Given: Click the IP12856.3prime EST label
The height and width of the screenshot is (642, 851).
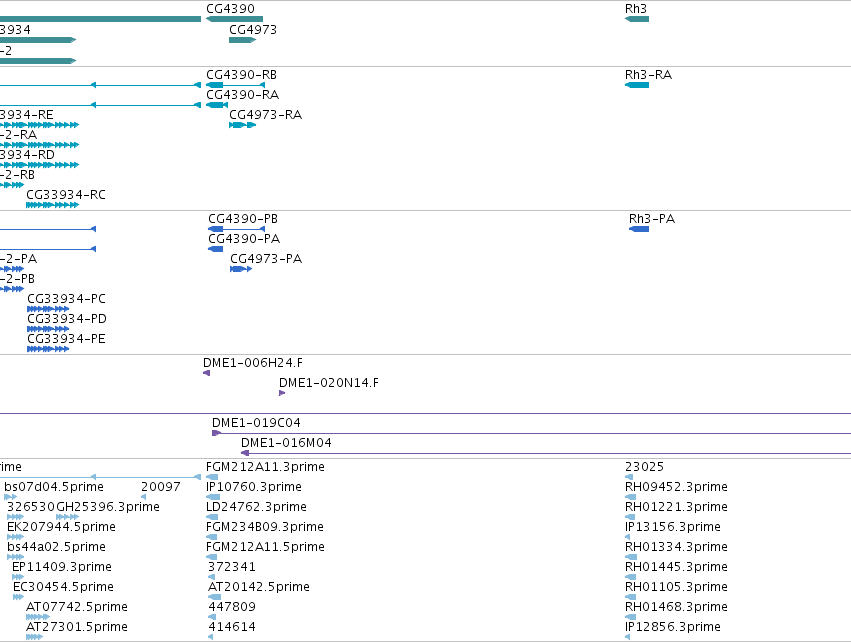Looking at the screenshot, I should pos(672,627).
